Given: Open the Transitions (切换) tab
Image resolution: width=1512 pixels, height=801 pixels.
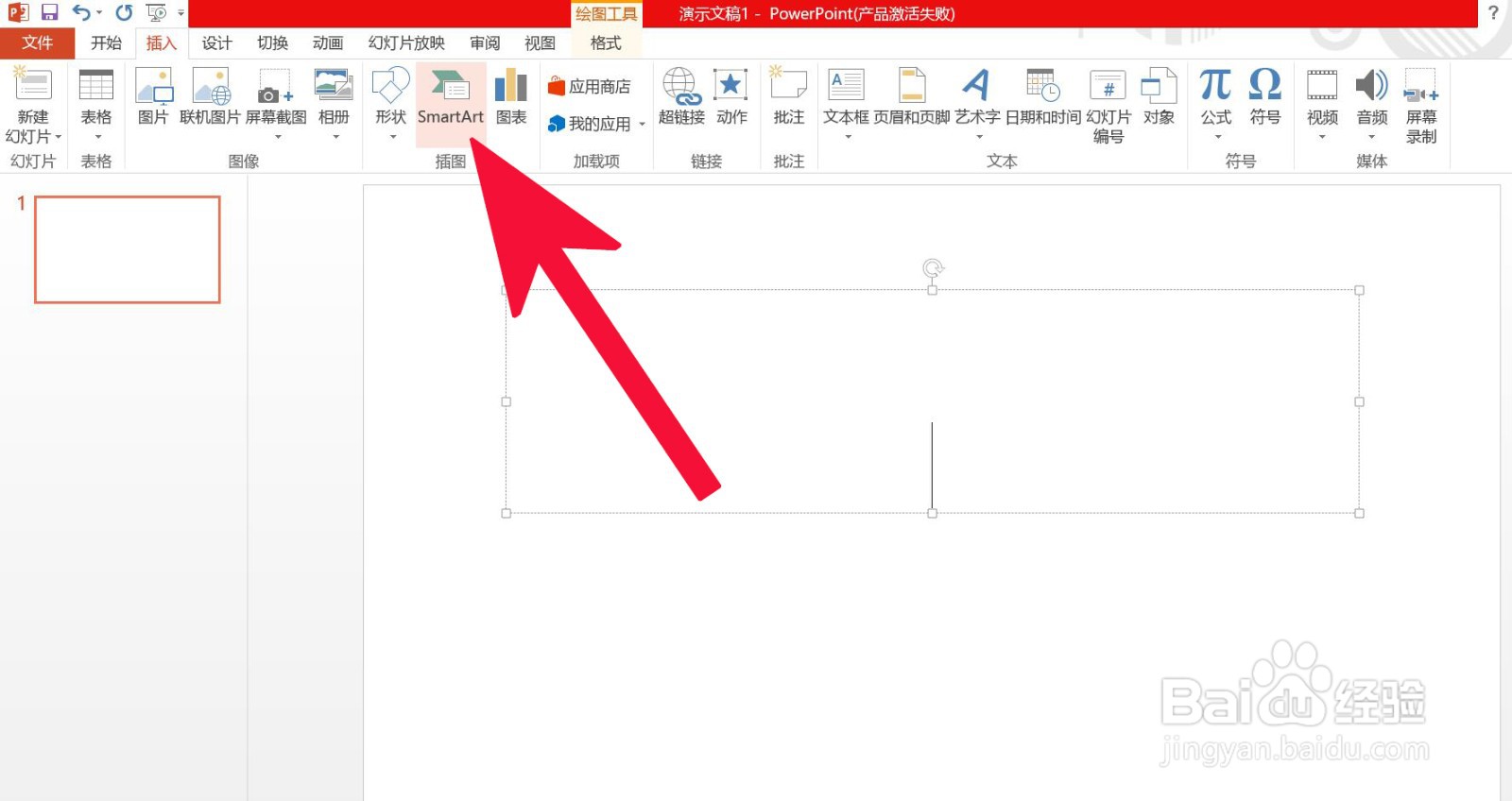Looking at the screenshot, I should (x=272, y=43).
